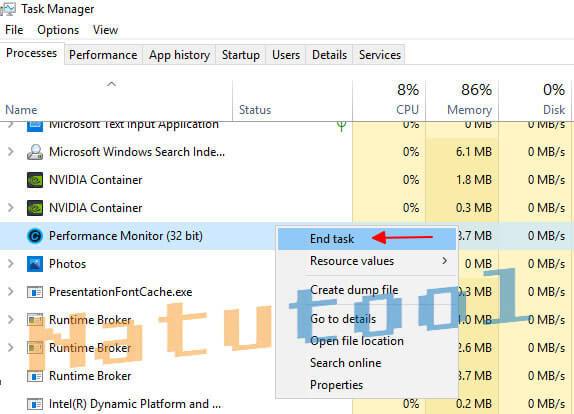Screen dimensions: 574x414
Task: Click the Photos app icon
Action: [35, 264]
